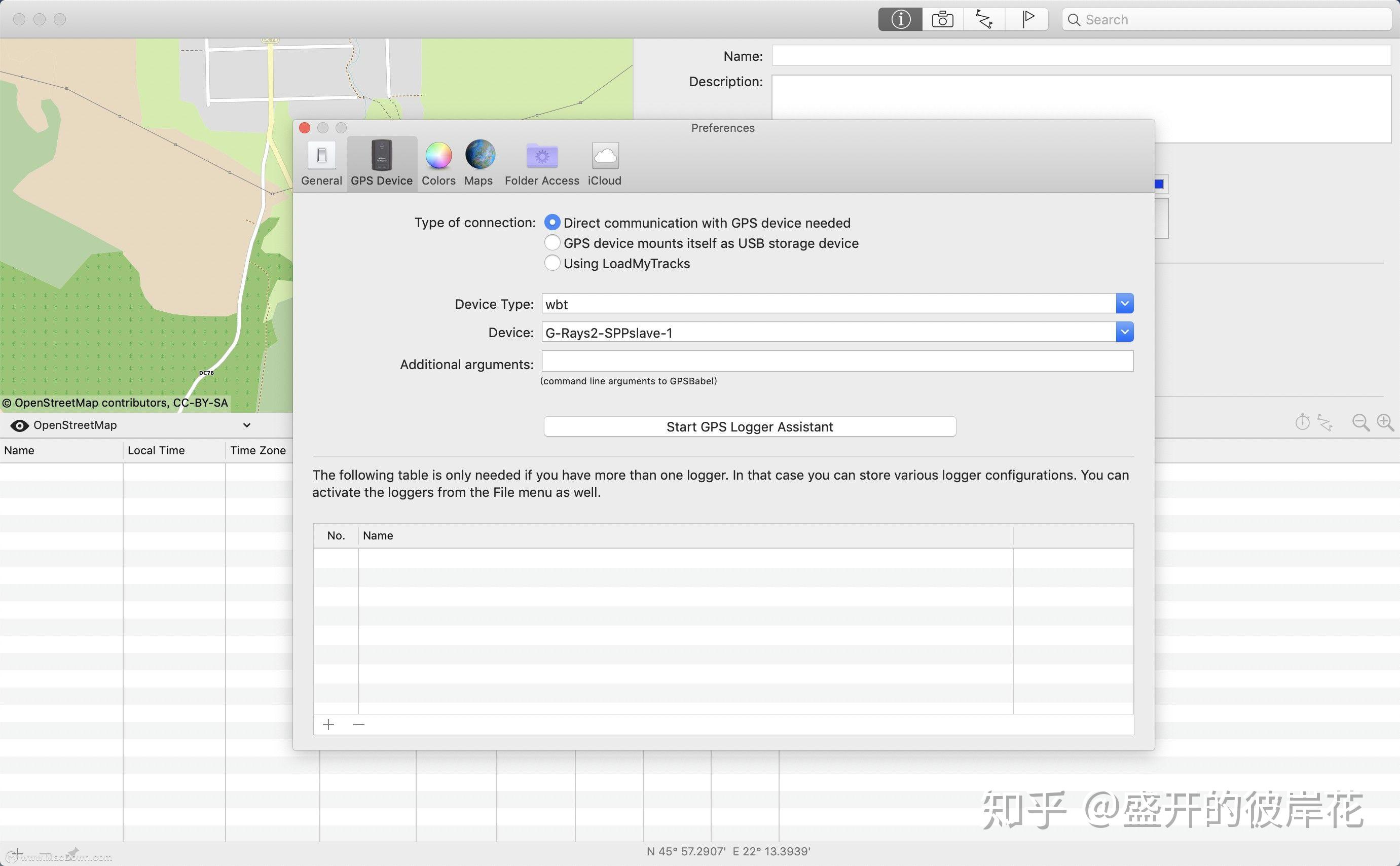Screen dimensions: 1400x866
Task: Expand the Device selection dropdown
Action: click(x=1124, y=332)
